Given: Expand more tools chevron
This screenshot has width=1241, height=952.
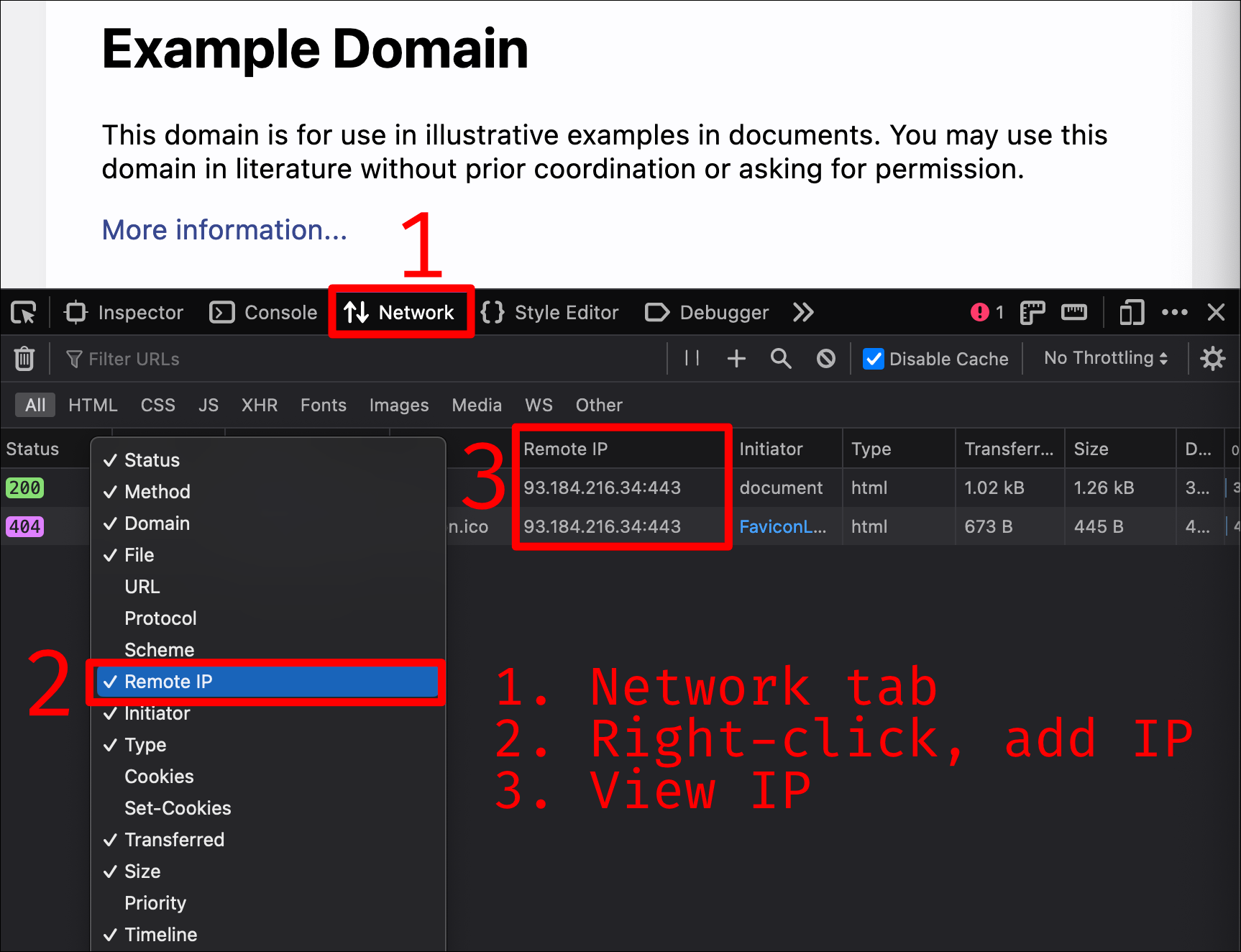Looking at the screenshot, I should pyautogui.click(x=803, y=313).
